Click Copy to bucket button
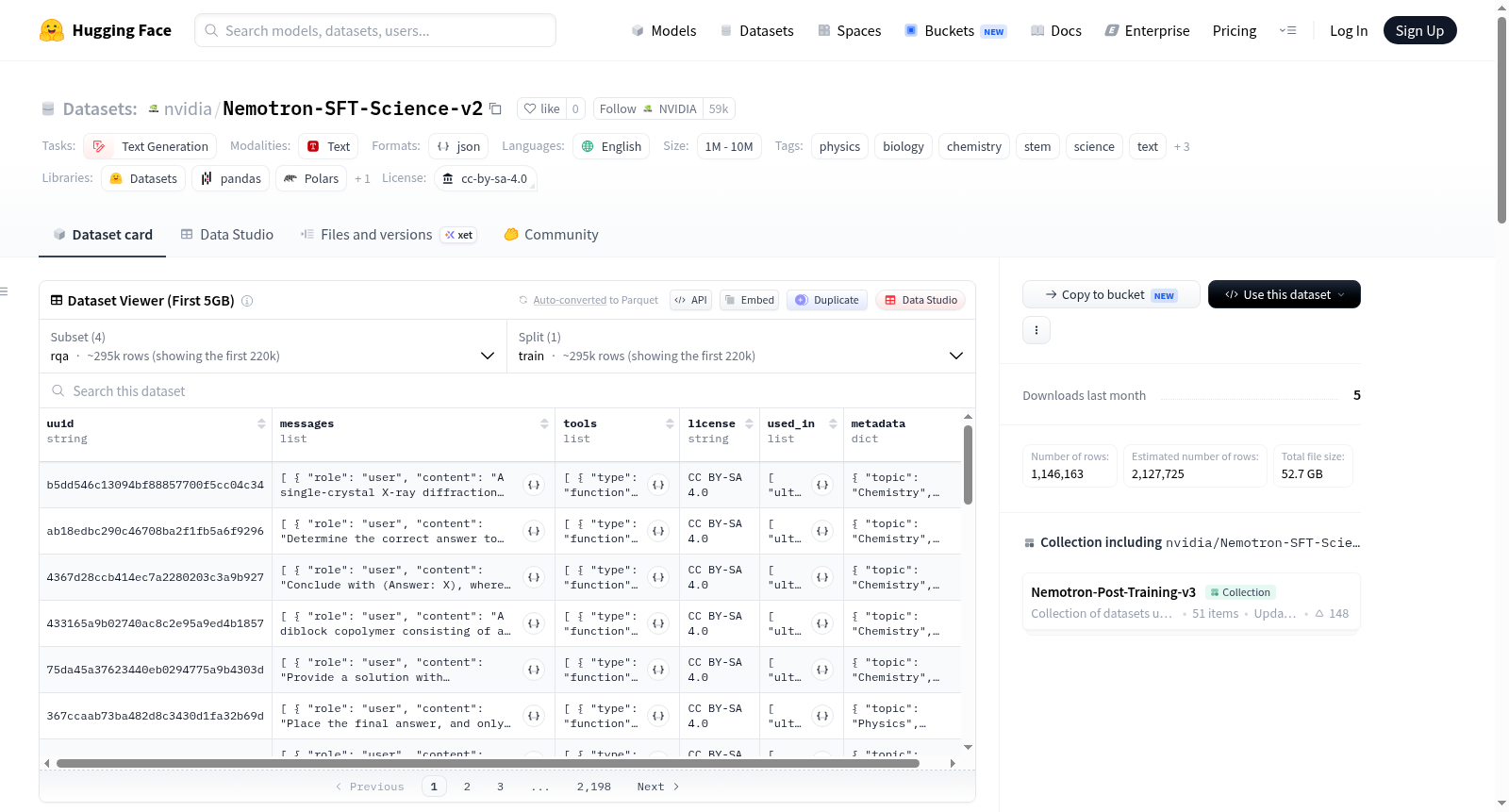 [x=1111, y=294]
